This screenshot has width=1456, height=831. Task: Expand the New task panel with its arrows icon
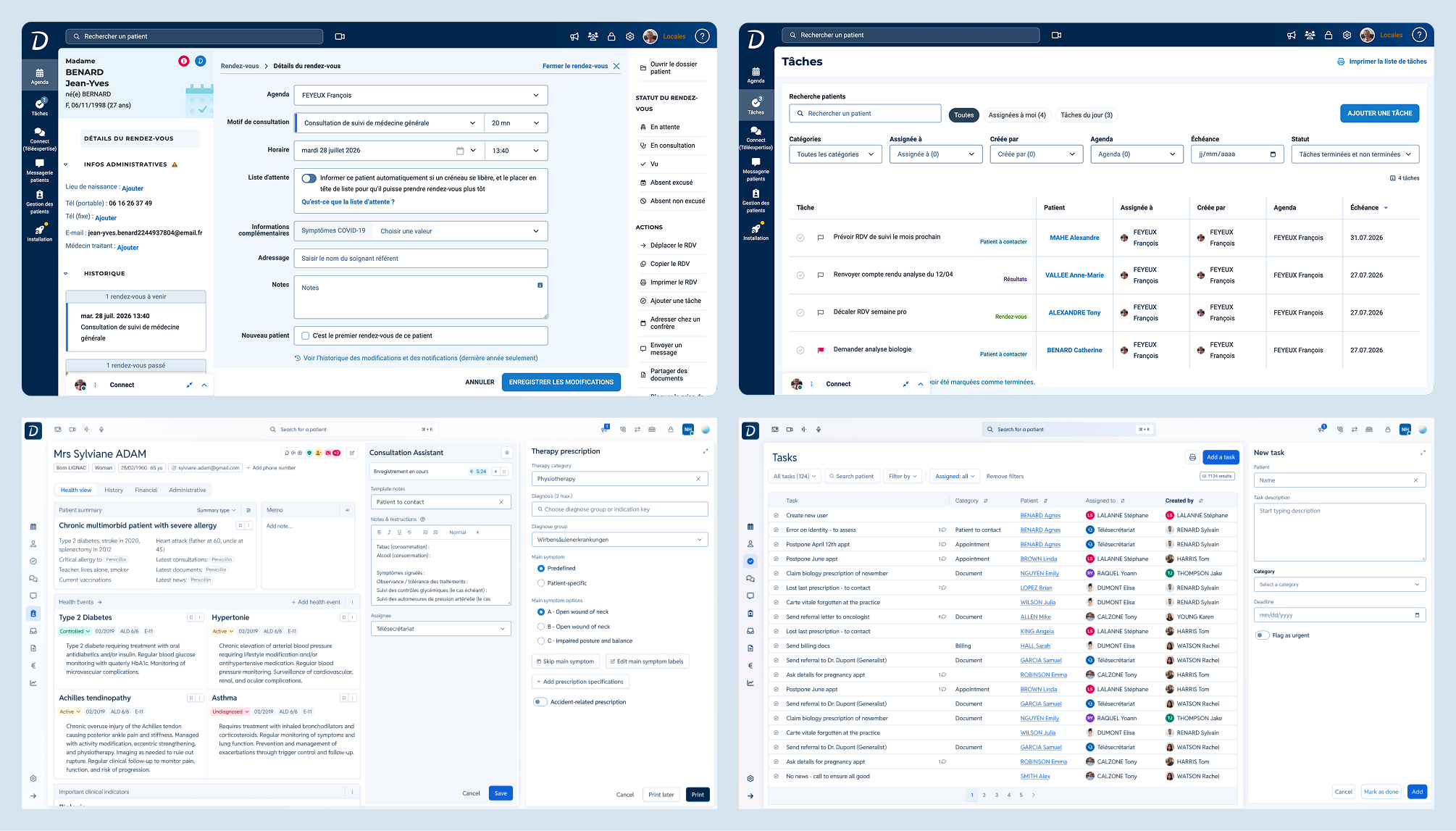(1422, 453)
